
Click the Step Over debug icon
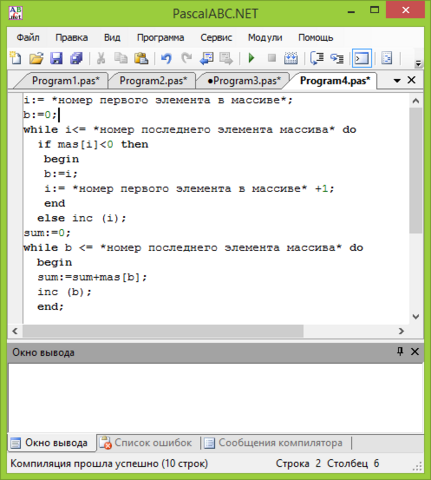[317, 58]
